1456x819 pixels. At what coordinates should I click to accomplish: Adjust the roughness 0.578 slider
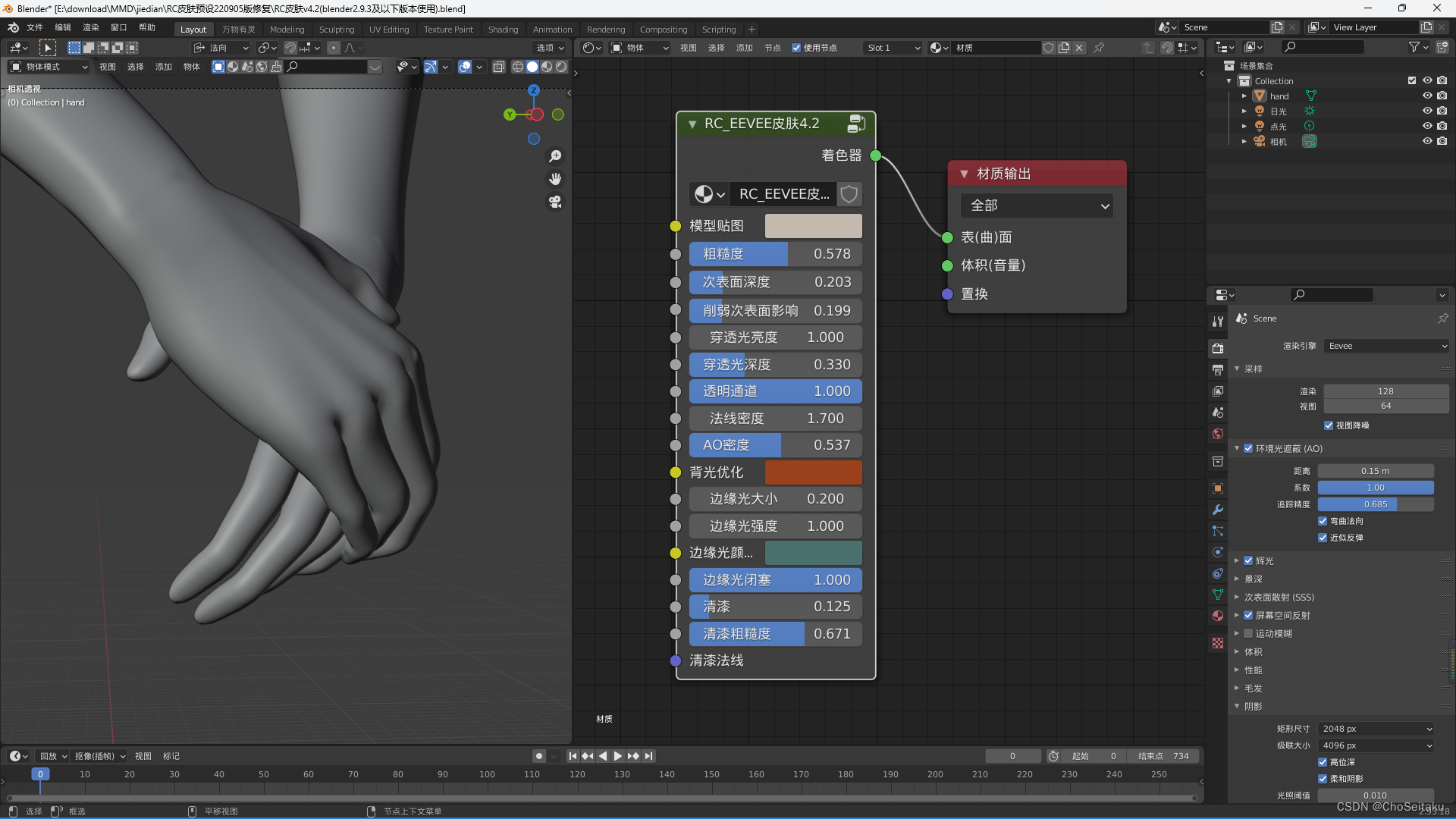[775, 254]
